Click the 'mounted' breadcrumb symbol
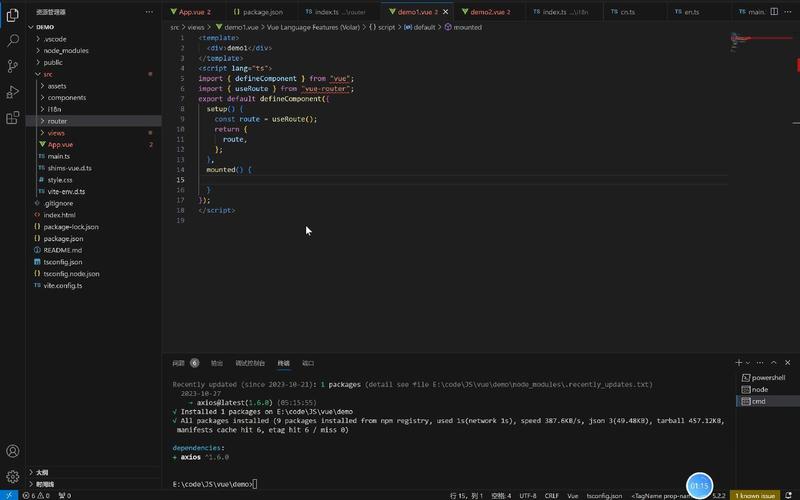This screenshot has width=800, height=500. [x=463, y=27]
